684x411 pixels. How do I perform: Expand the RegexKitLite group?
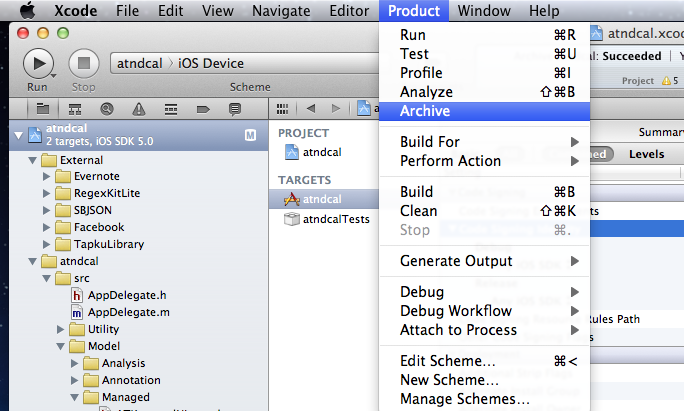[46, 193]
